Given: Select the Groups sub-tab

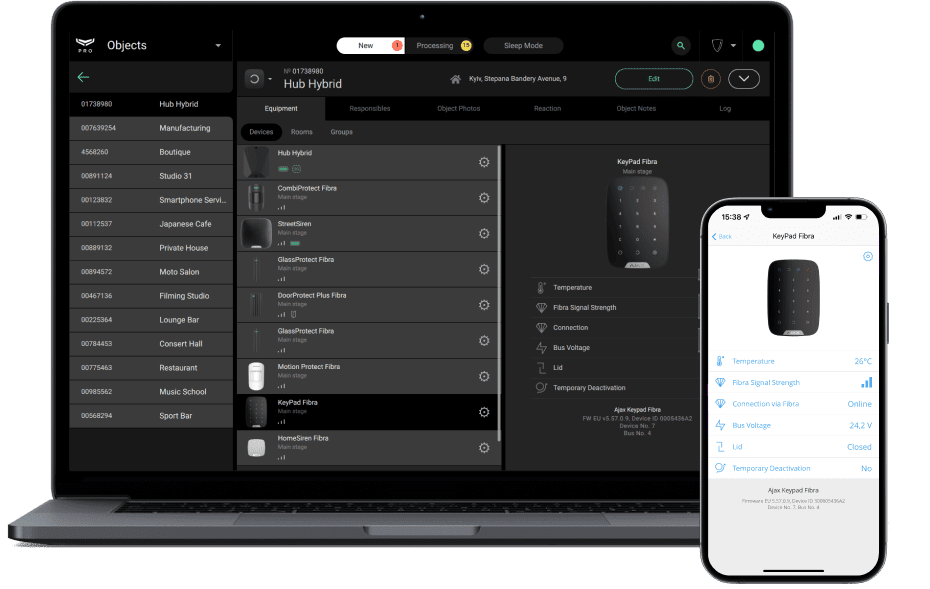Looking at the screenshot, I should tap(341, 132).
